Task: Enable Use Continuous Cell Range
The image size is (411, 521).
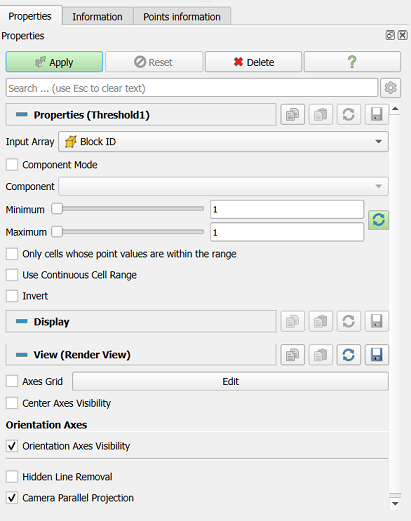Action: (x=12, y=275)
